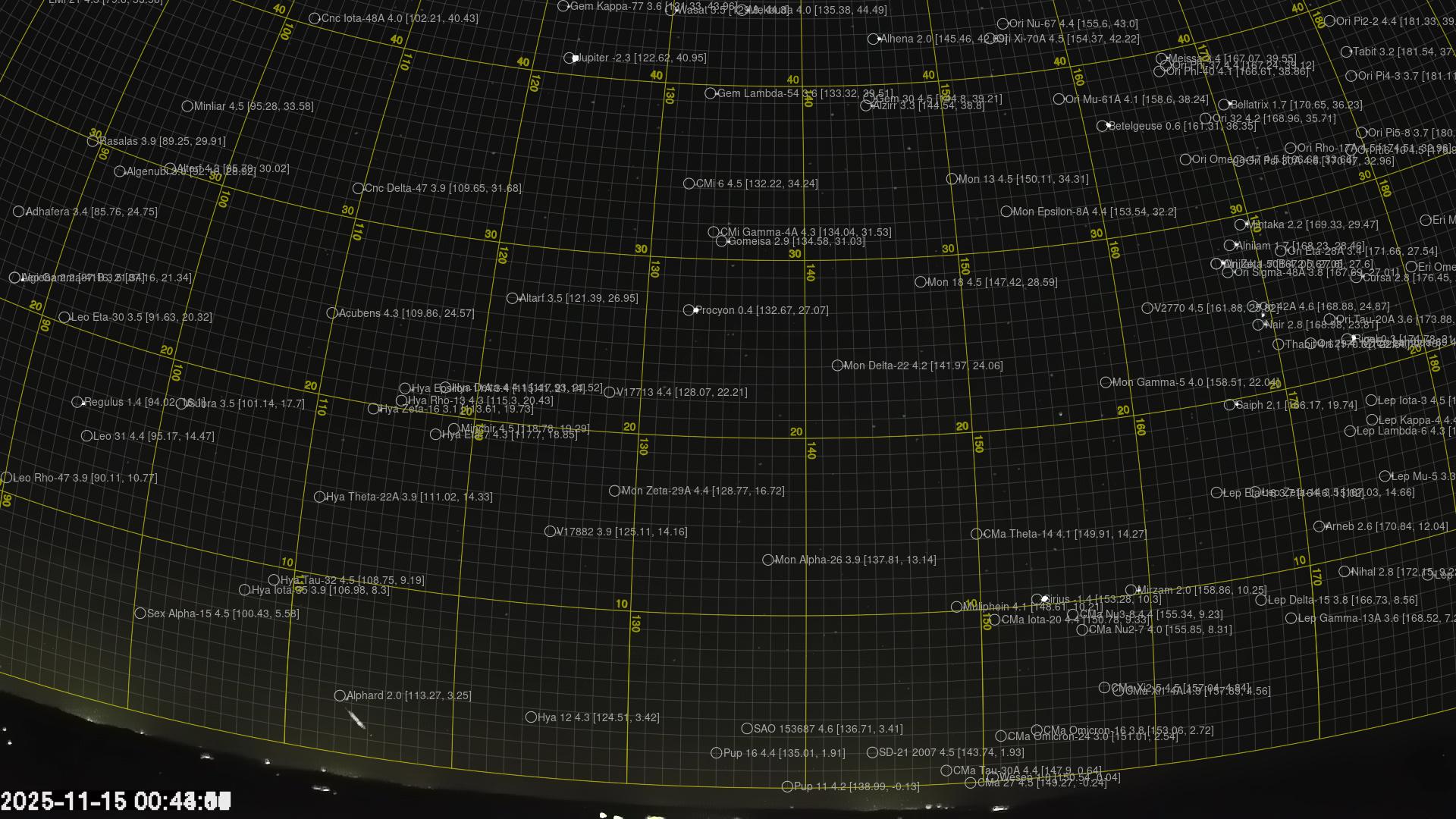The image size is (1456, 819).
Task: Select the Procyon star marker
Action: click(689, 310)
